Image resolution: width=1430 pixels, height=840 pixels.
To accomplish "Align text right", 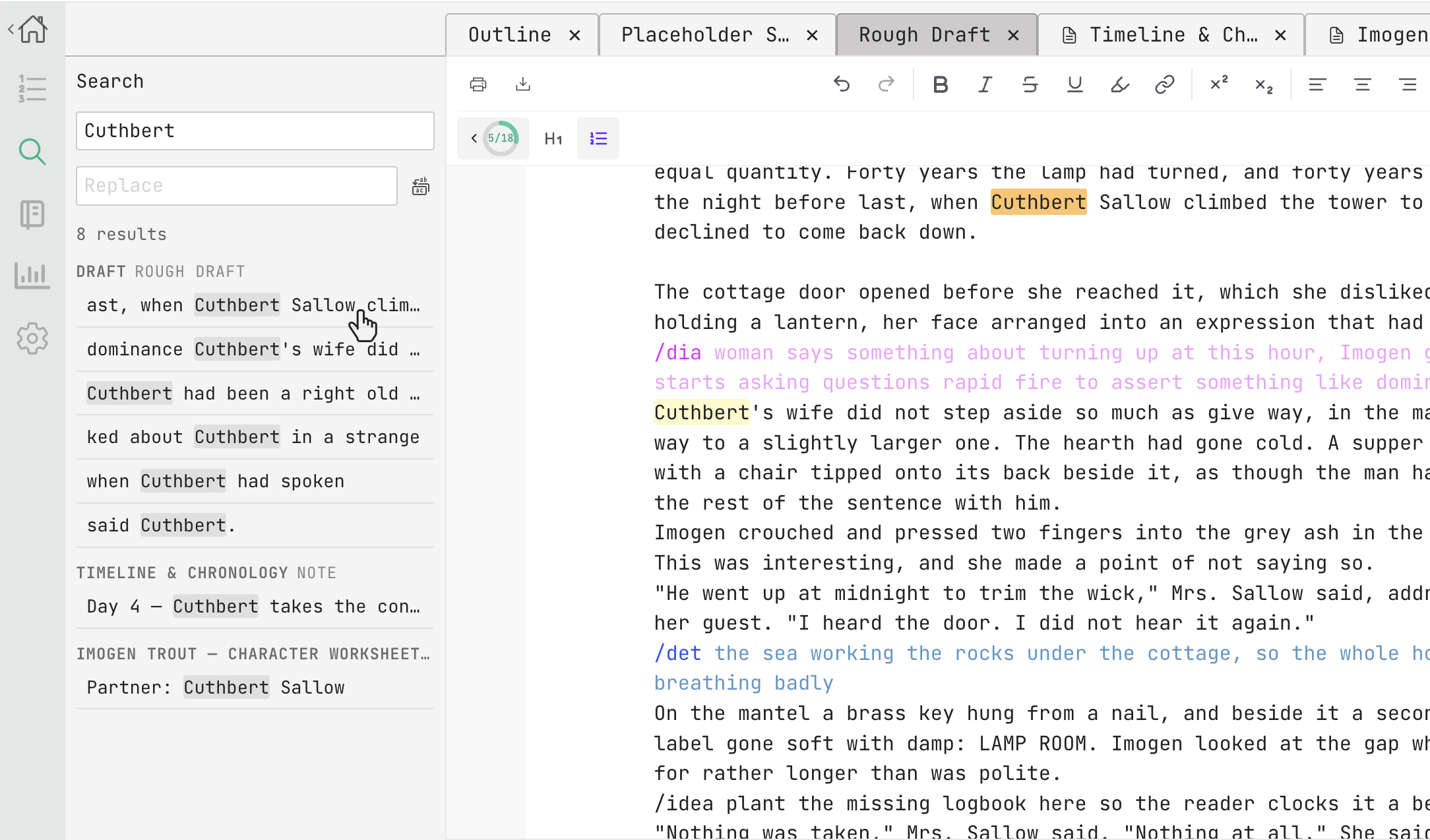I will coord(1408,84).
